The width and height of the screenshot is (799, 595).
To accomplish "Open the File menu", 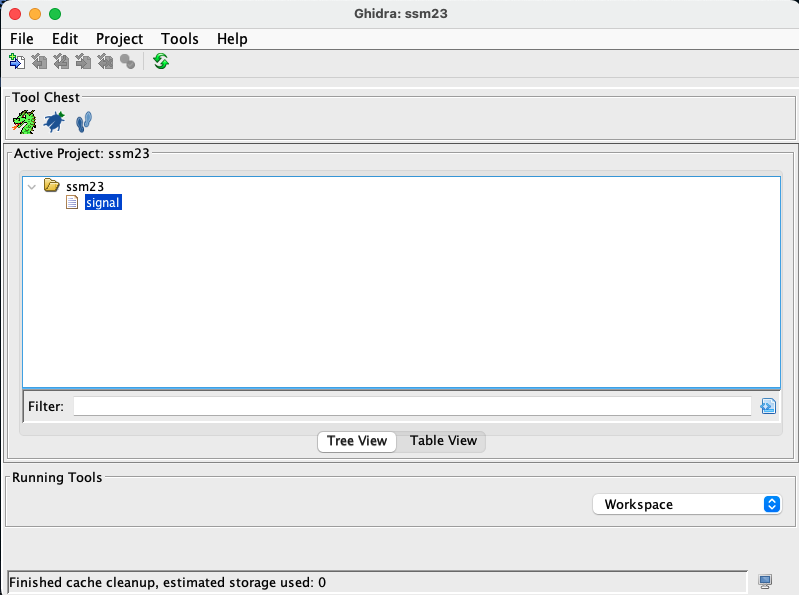I will point(21,39).
